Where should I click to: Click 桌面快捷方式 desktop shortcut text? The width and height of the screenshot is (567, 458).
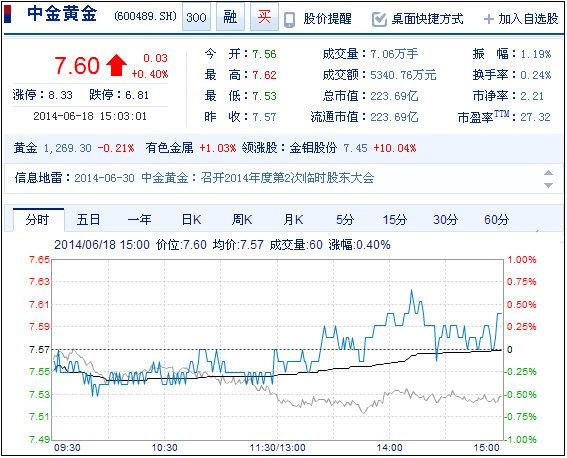coord(427,18)
